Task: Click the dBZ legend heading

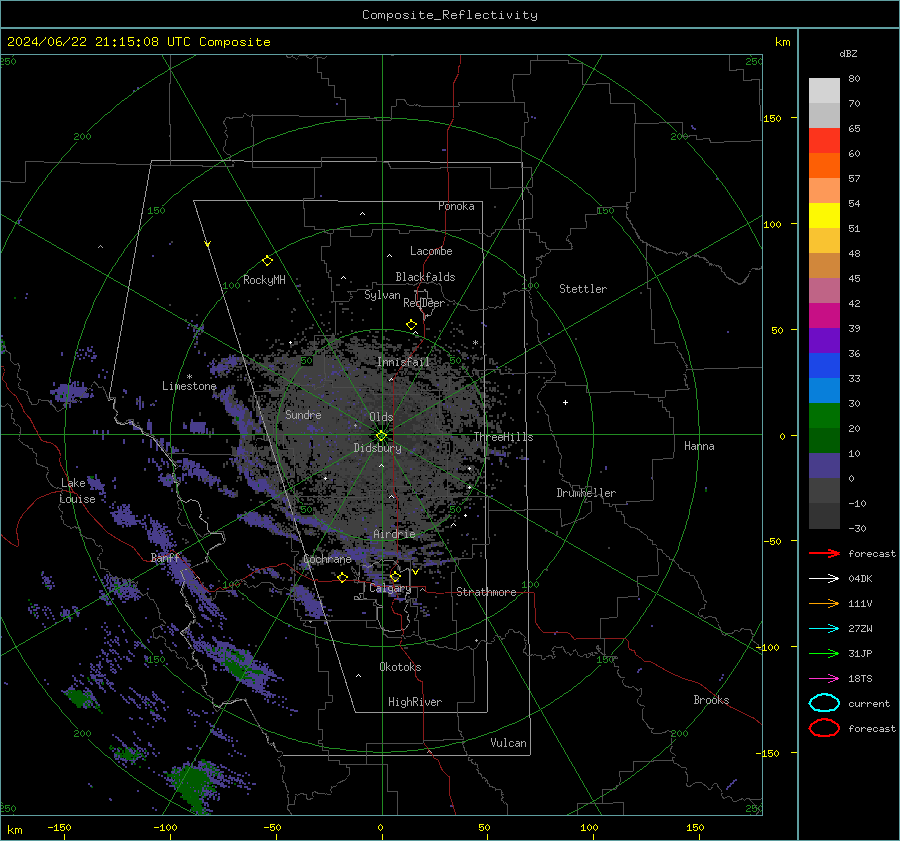Action: click(x=848, y=54)
